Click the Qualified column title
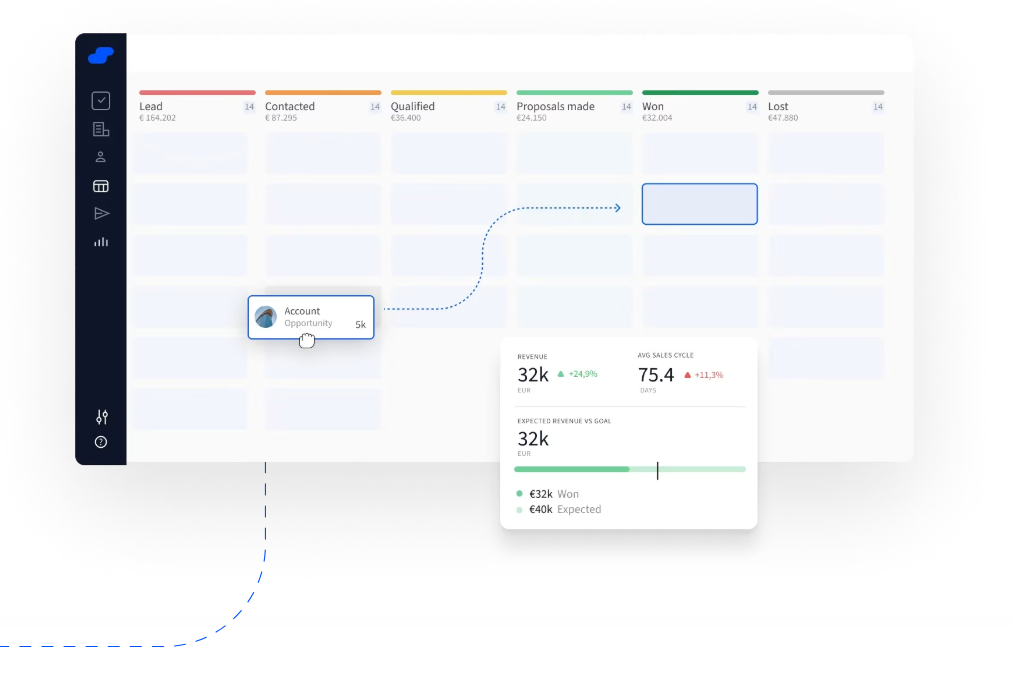Image resolution: width=1013 pixels, height=695 pixels. (x=413, y=106)
